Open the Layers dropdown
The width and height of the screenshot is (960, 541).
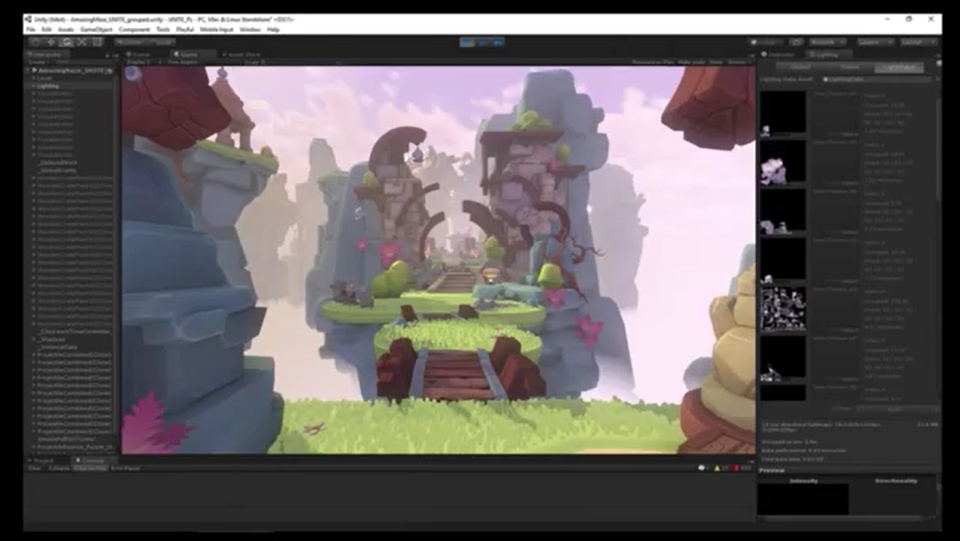[874, 42]
